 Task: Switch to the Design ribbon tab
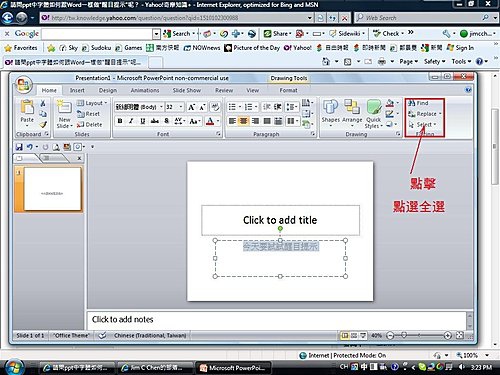click(x=108, y=90)
